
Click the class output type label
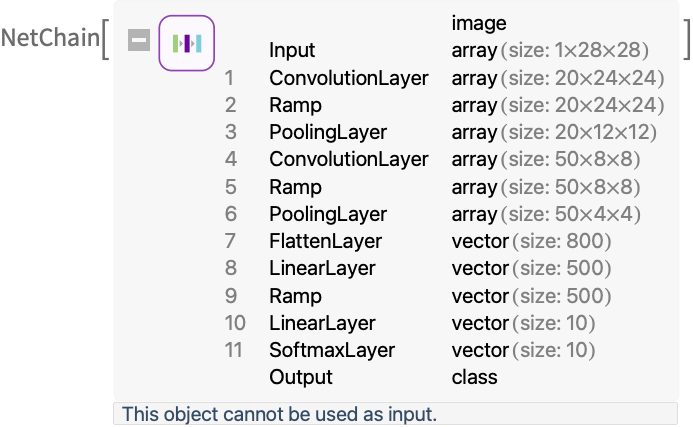coord(475,377)
